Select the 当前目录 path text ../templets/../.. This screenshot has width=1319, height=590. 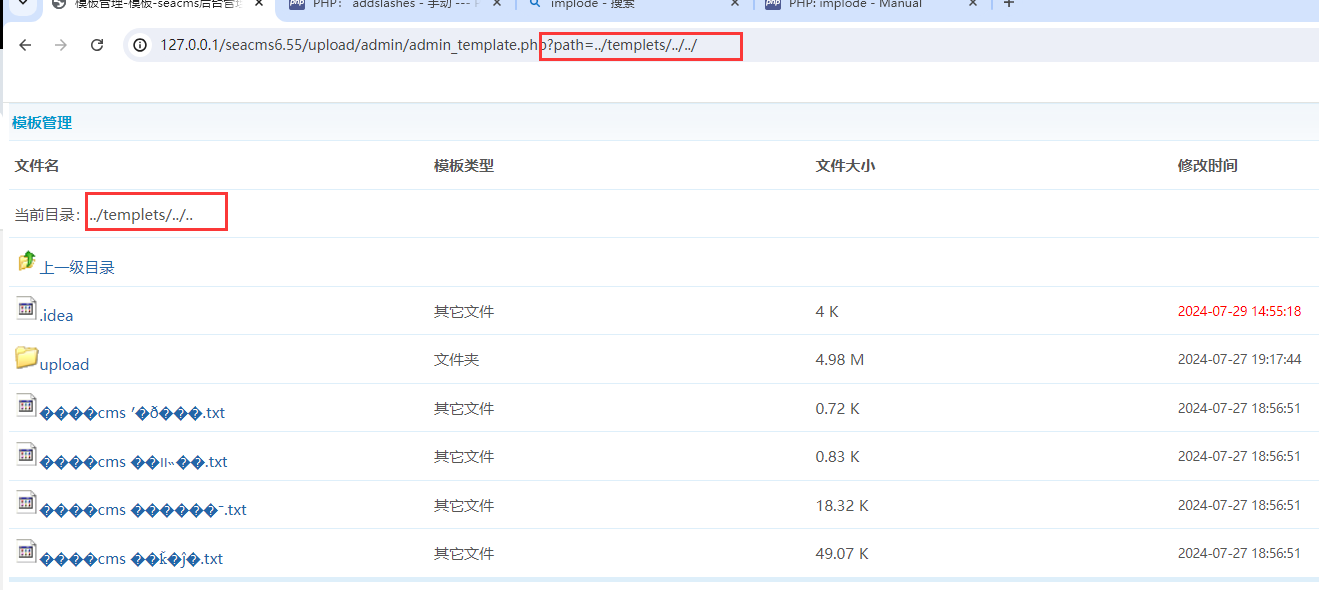pos(141,214)
